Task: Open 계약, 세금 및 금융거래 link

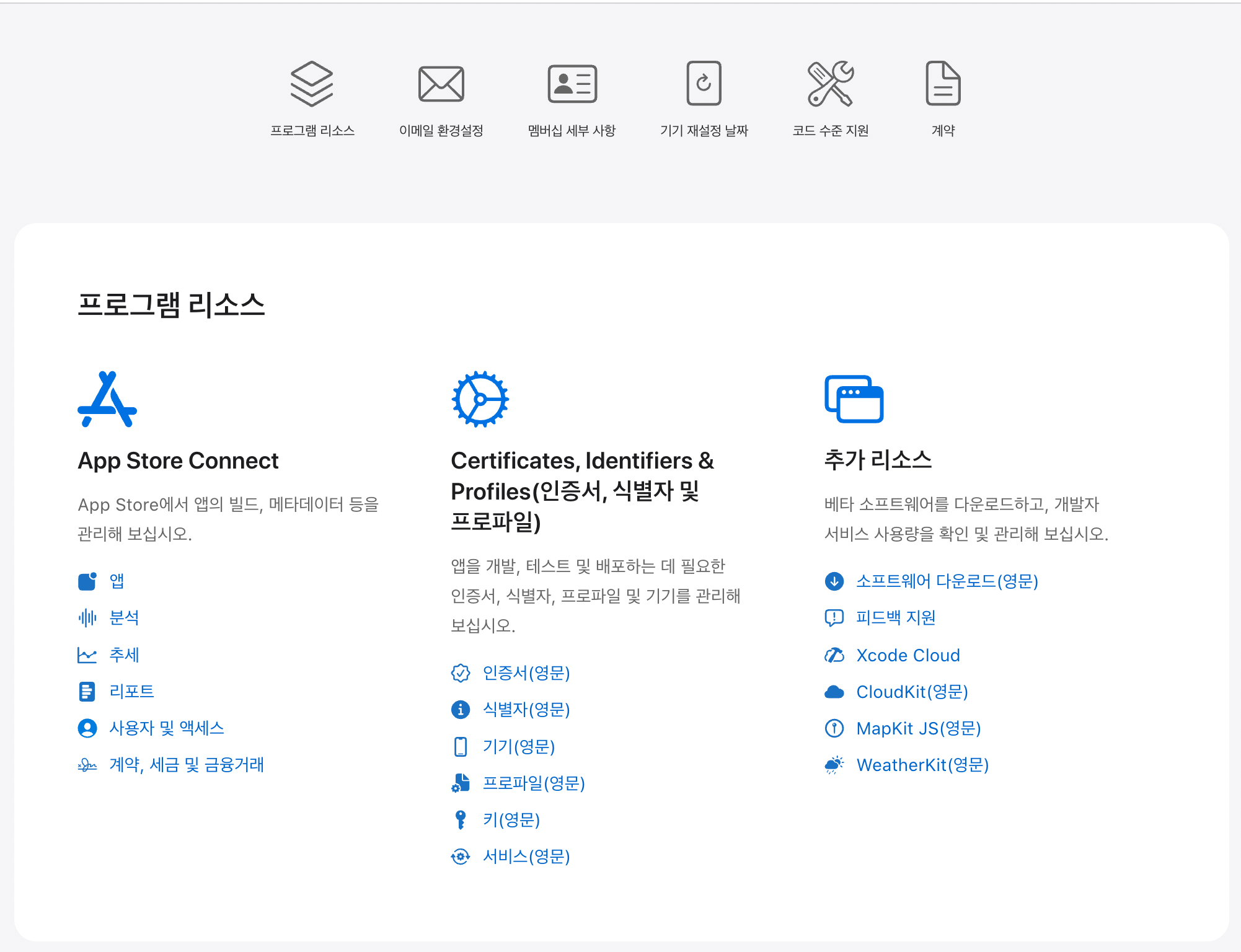Action: 186,765
